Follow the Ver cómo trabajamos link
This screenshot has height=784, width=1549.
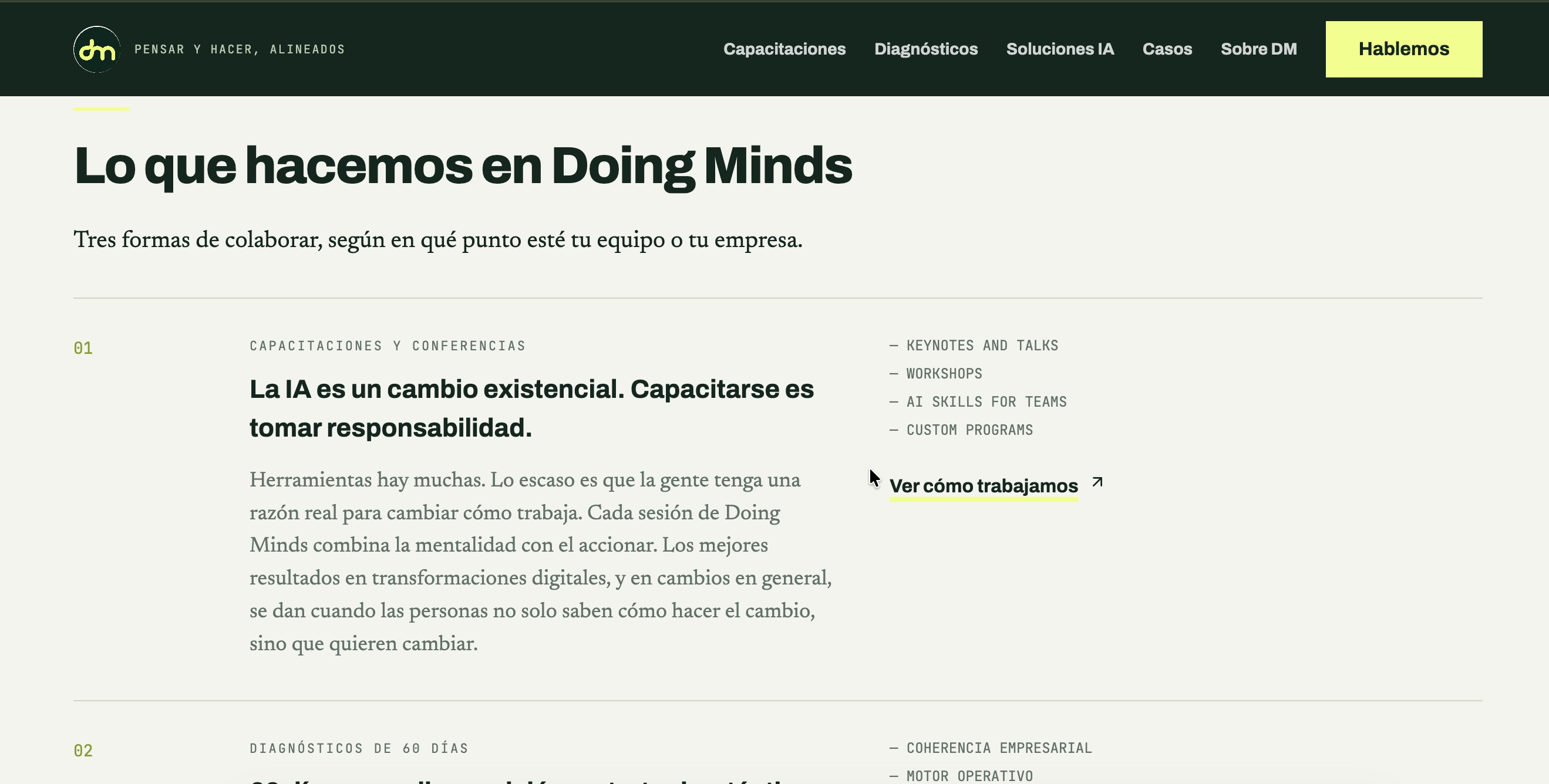(x=984, y=486)
